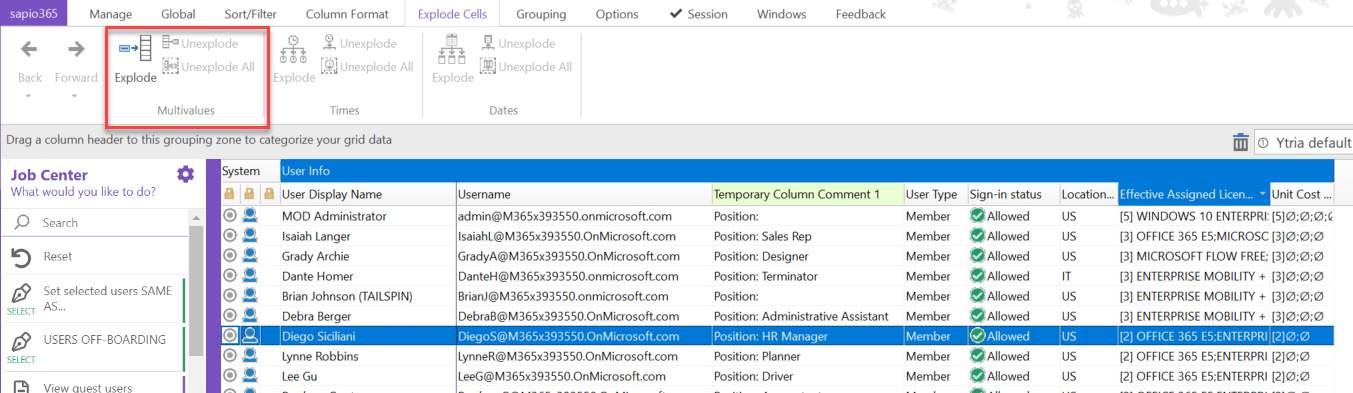
Task: Open Effective Assigned Licenses column dropdown arrow
Action: coord(1263,195)
